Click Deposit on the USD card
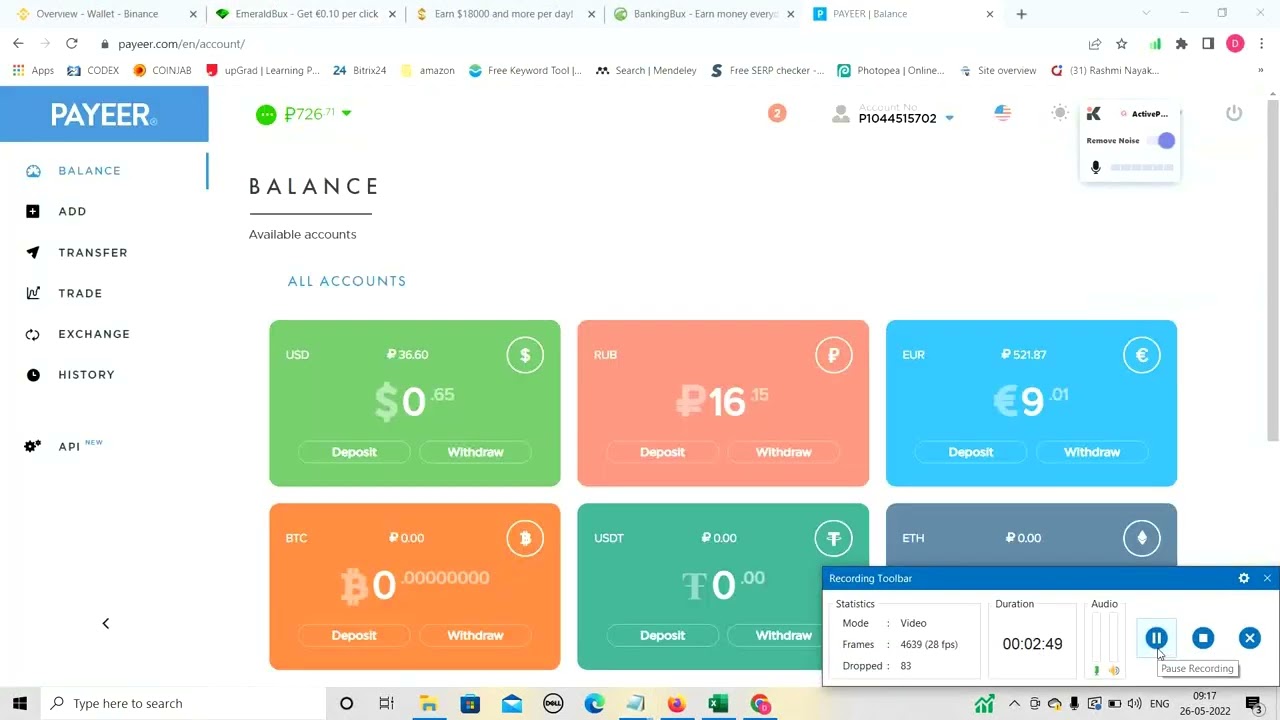This screenshot has width=1280, height=720. [354, 452]
